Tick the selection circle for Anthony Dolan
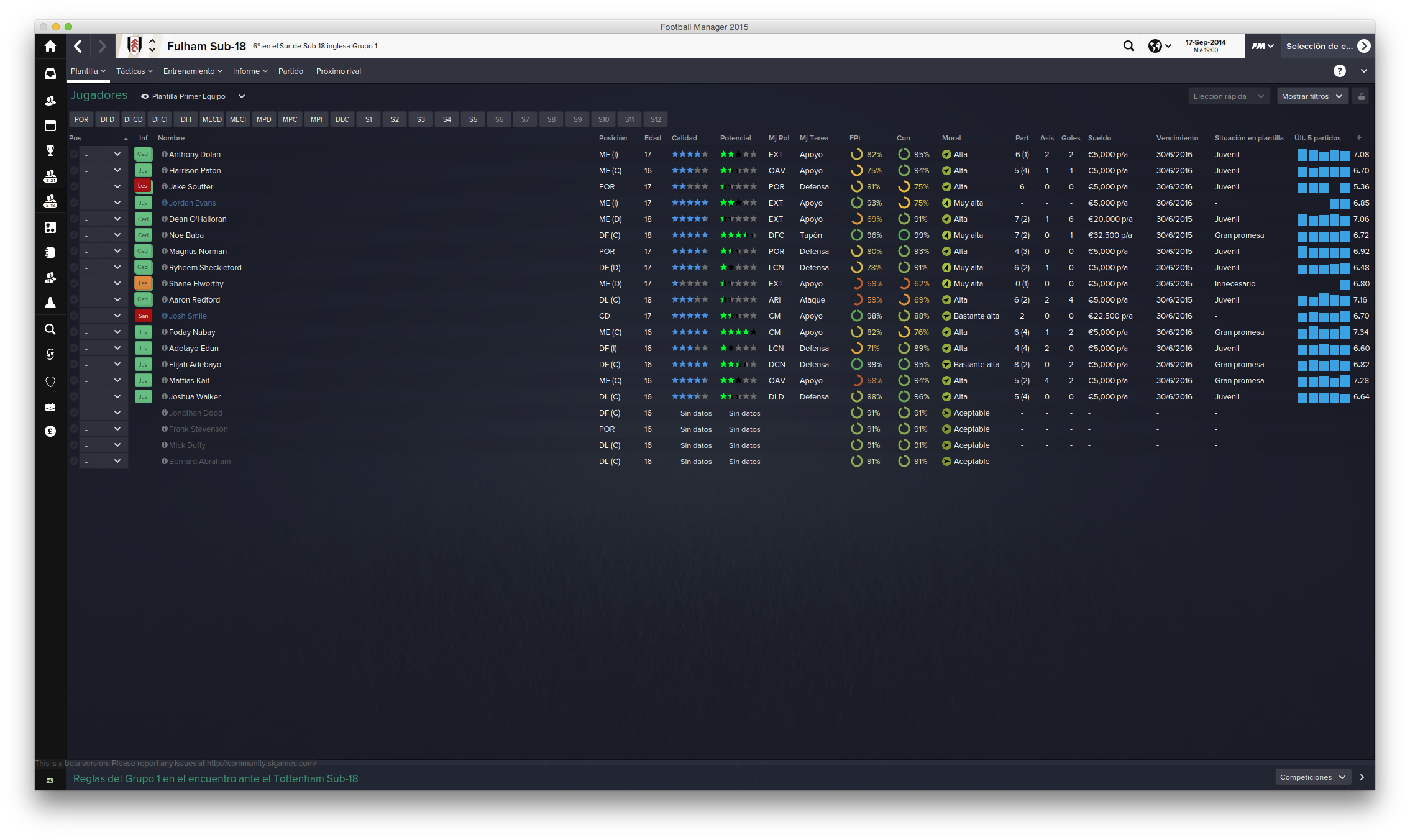 [x=74, y=154]
